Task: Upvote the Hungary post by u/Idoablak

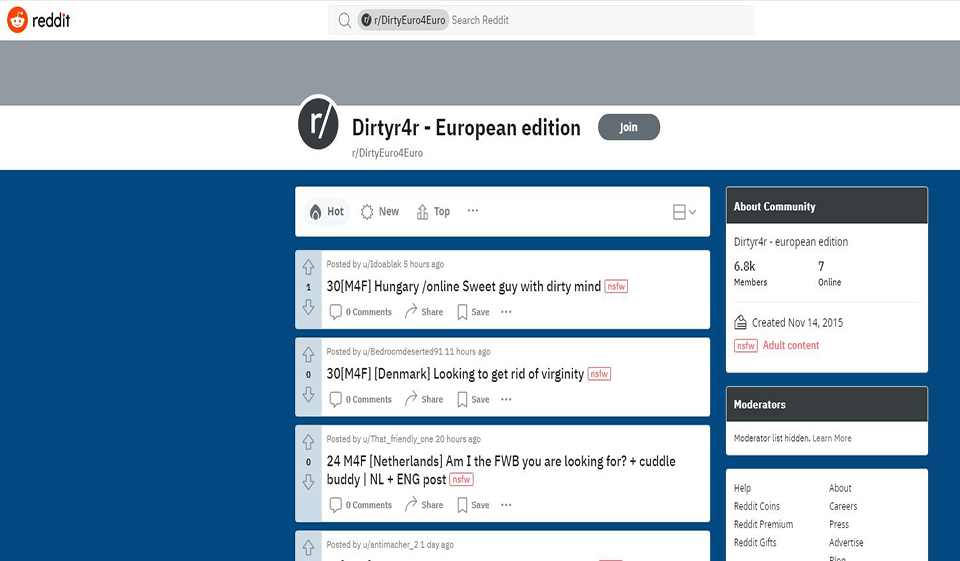Action: 308,268
